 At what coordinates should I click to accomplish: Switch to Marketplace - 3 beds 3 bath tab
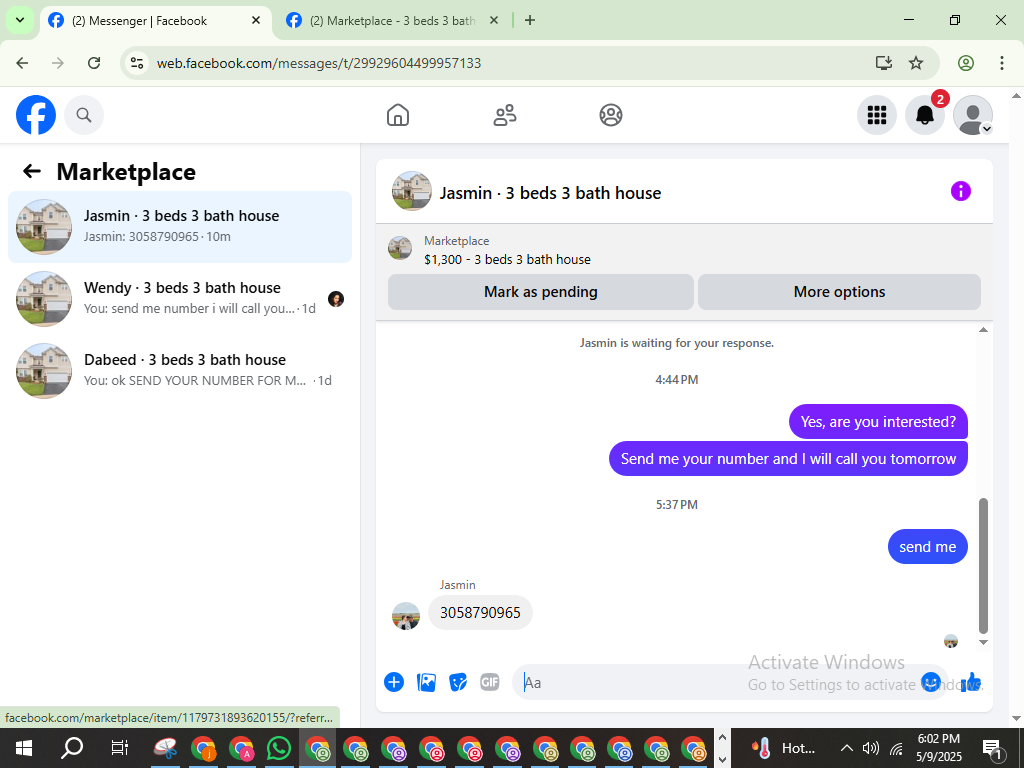pos(392,20)
